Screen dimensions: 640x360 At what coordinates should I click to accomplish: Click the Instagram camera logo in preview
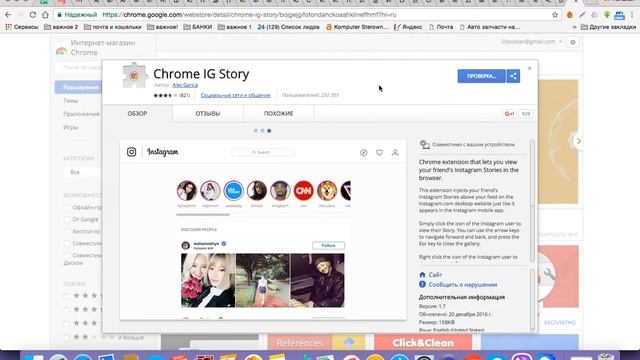tap(131, 152)
